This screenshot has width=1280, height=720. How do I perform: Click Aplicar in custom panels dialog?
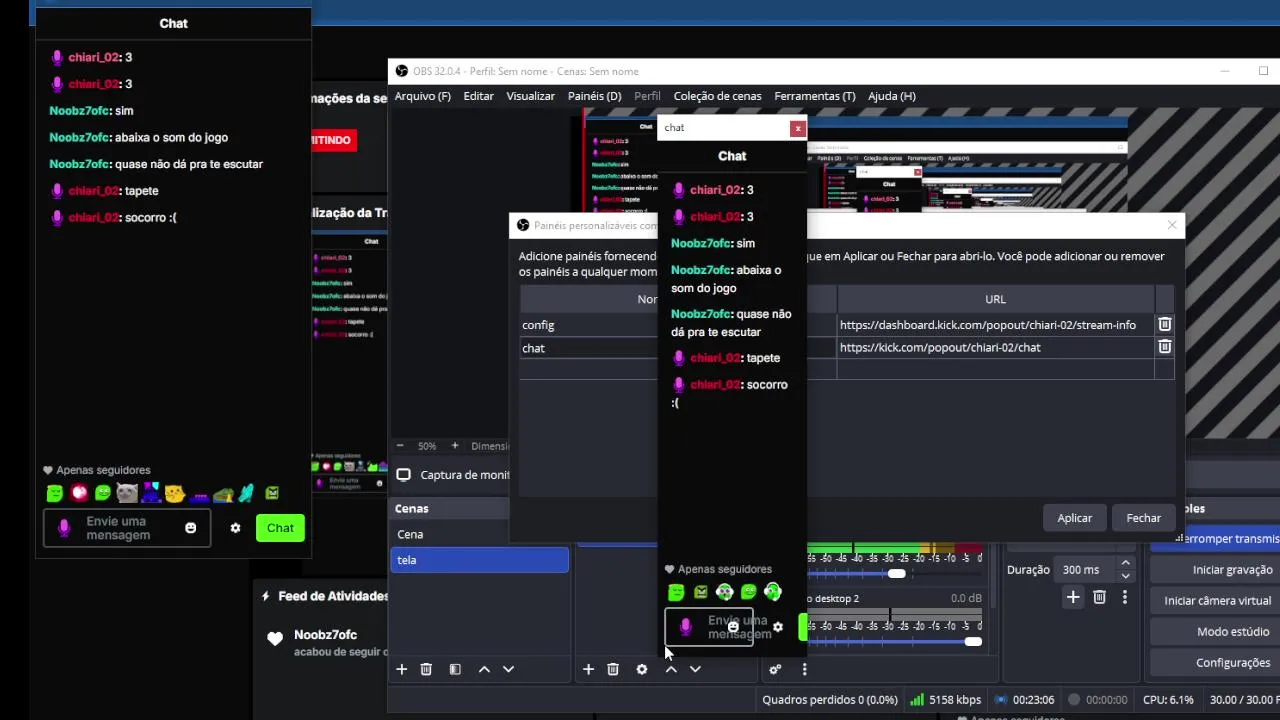(1074, 518)
